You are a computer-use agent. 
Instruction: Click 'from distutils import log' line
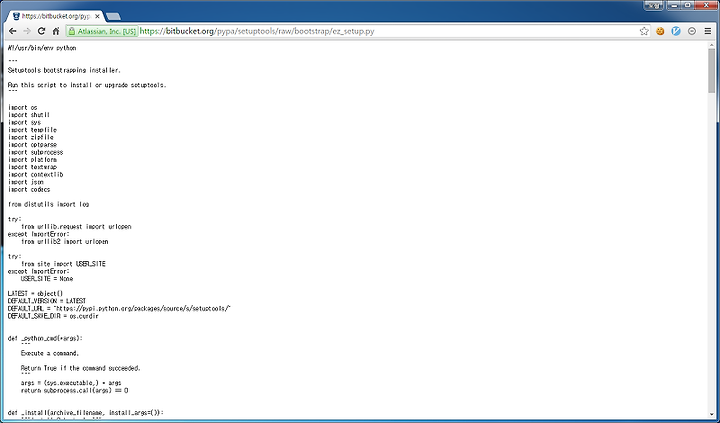tap(48, 204)
